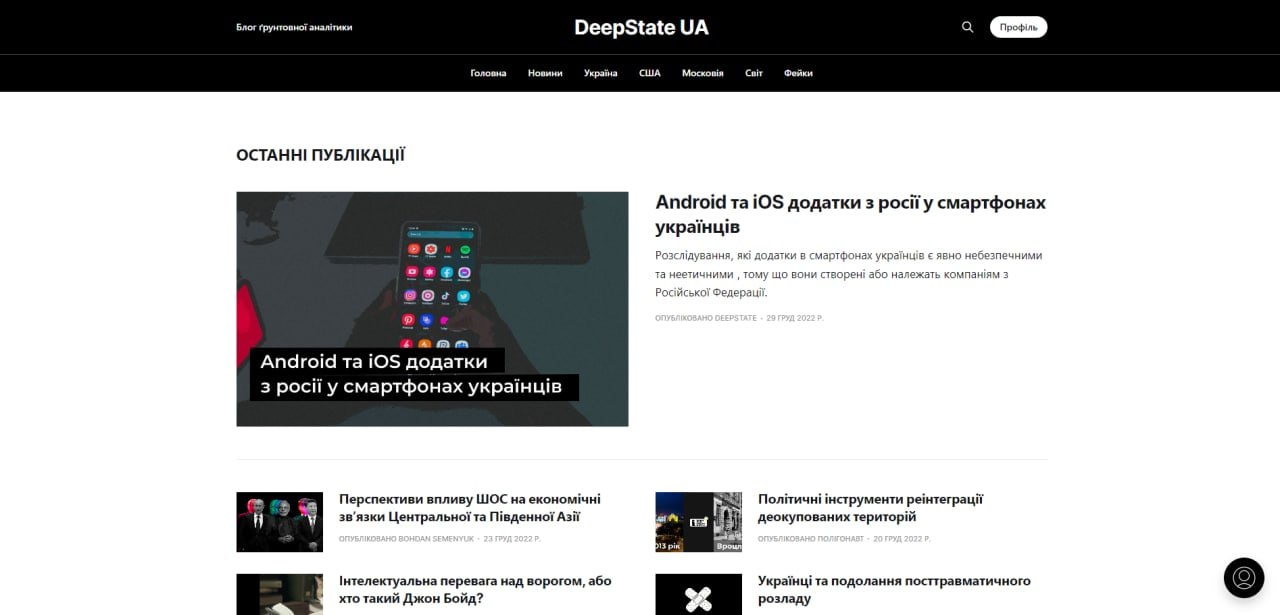Viewport: 1280px width, 615px height.
Task: Click the bandage thumbnail for посттравматичного article
Action: coord(698,594)
